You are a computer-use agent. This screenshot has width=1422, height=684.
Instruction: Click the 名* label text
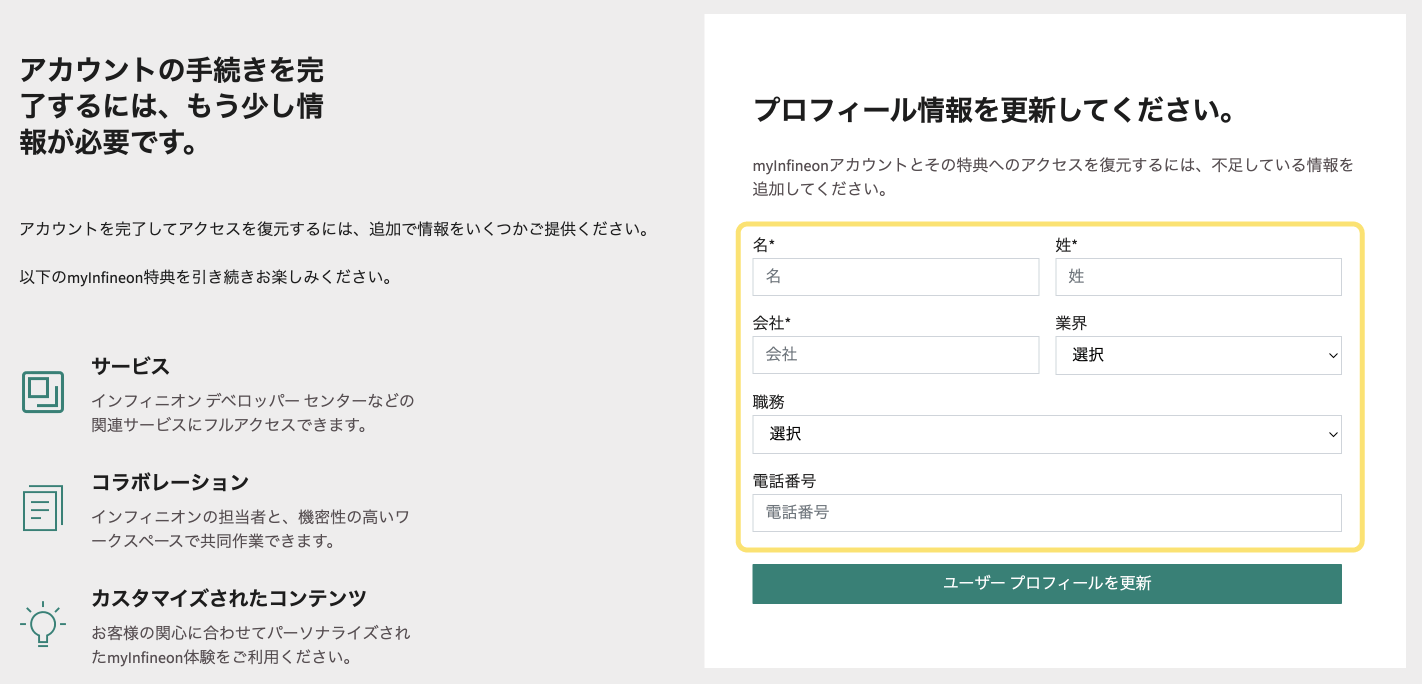click(764, 245)
